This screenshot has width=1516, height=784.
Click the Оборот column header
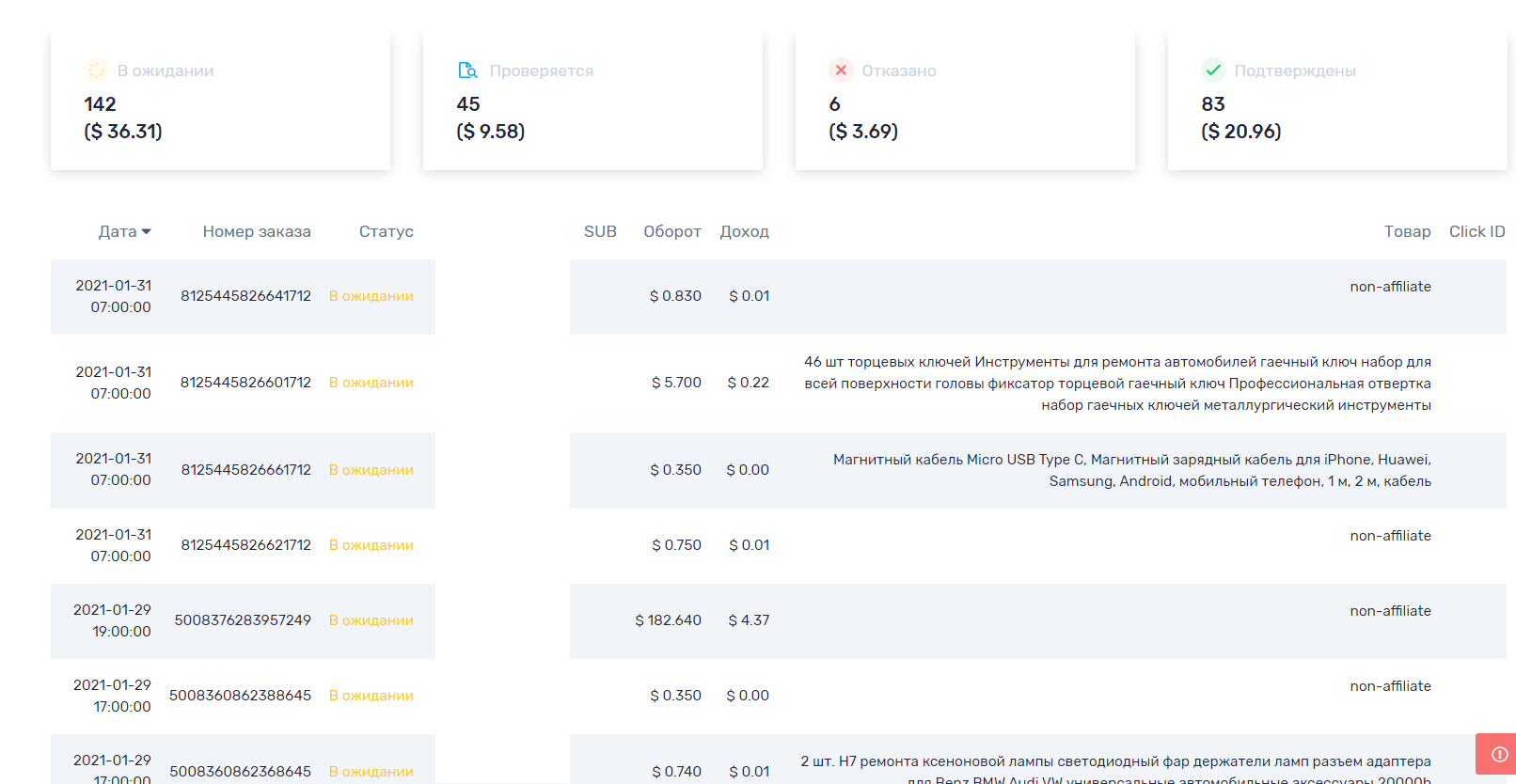point(671,232)
